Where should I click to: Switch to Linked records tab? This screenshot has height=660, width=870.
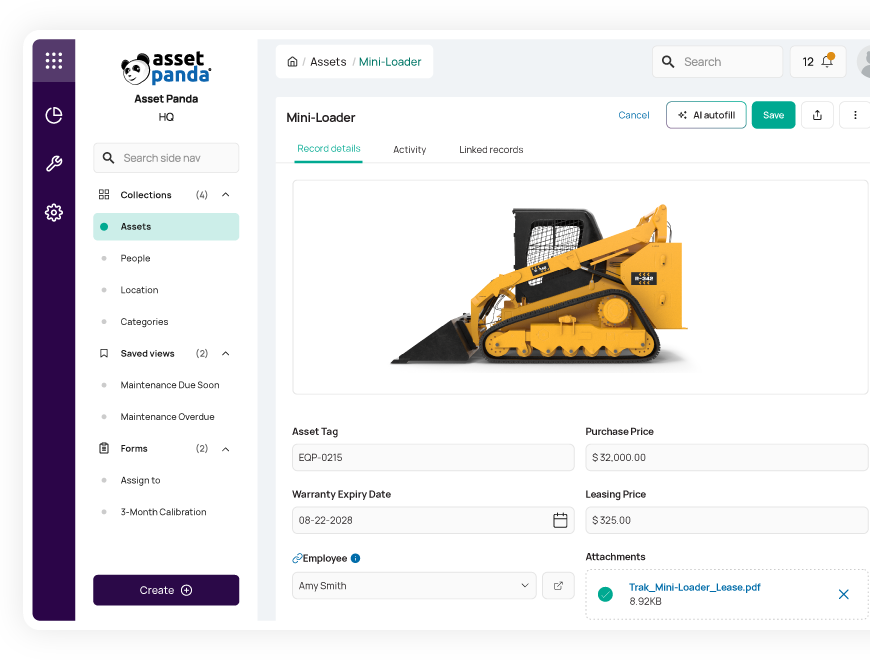(491, 150)
